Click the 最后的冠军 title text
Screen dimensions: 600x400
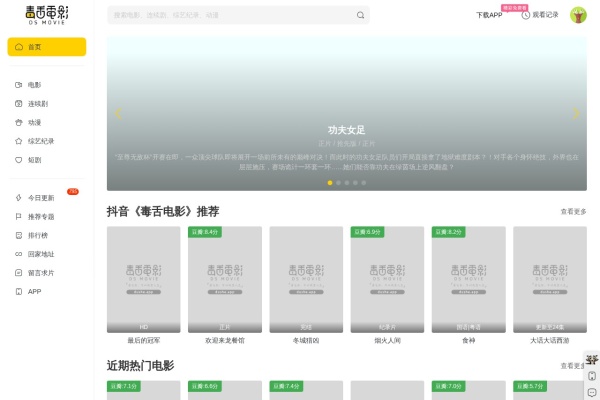tap(143, 340)
